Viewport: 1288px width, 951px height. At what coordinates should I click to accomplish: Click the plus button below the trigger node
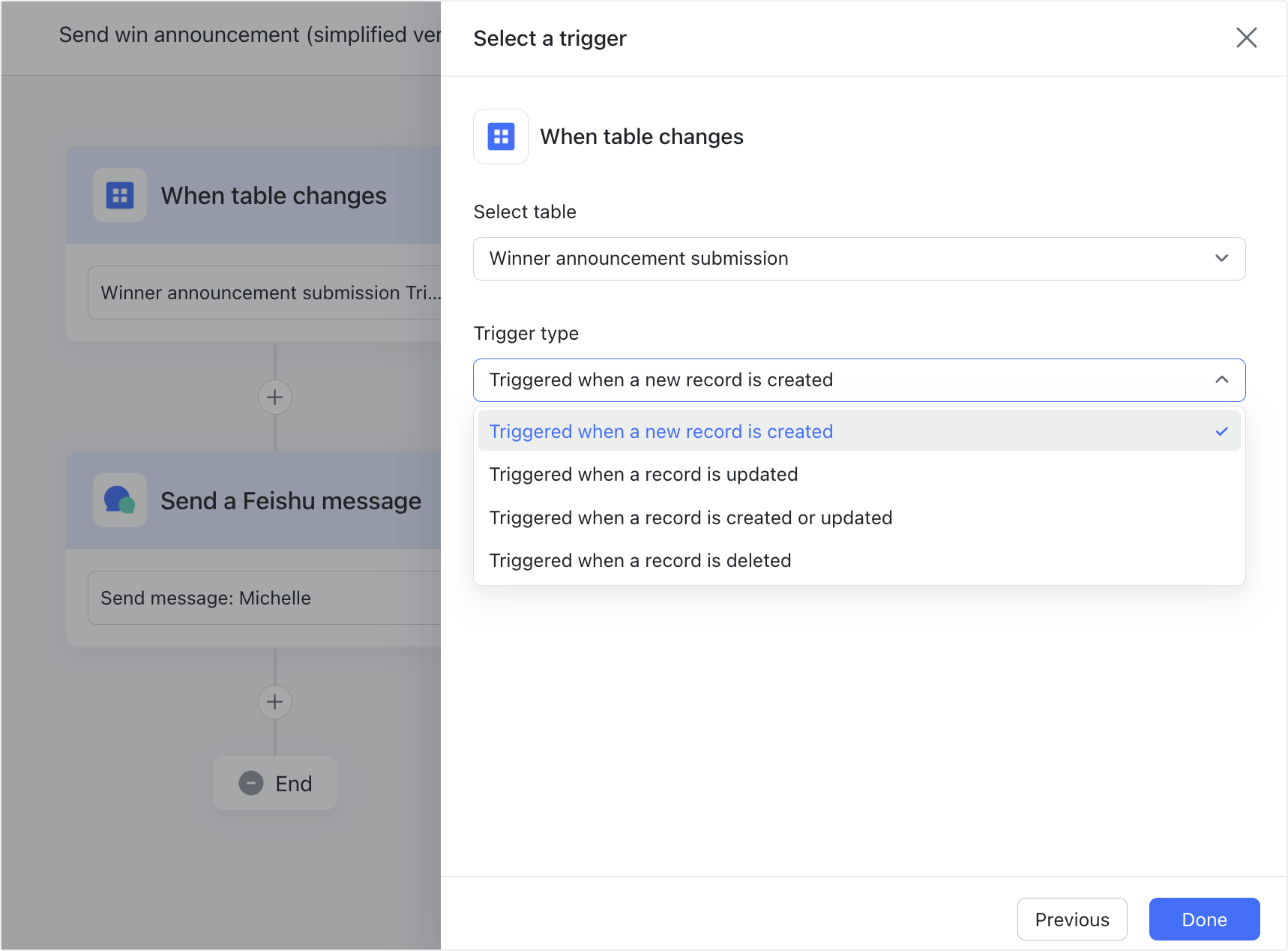(275, 397)
